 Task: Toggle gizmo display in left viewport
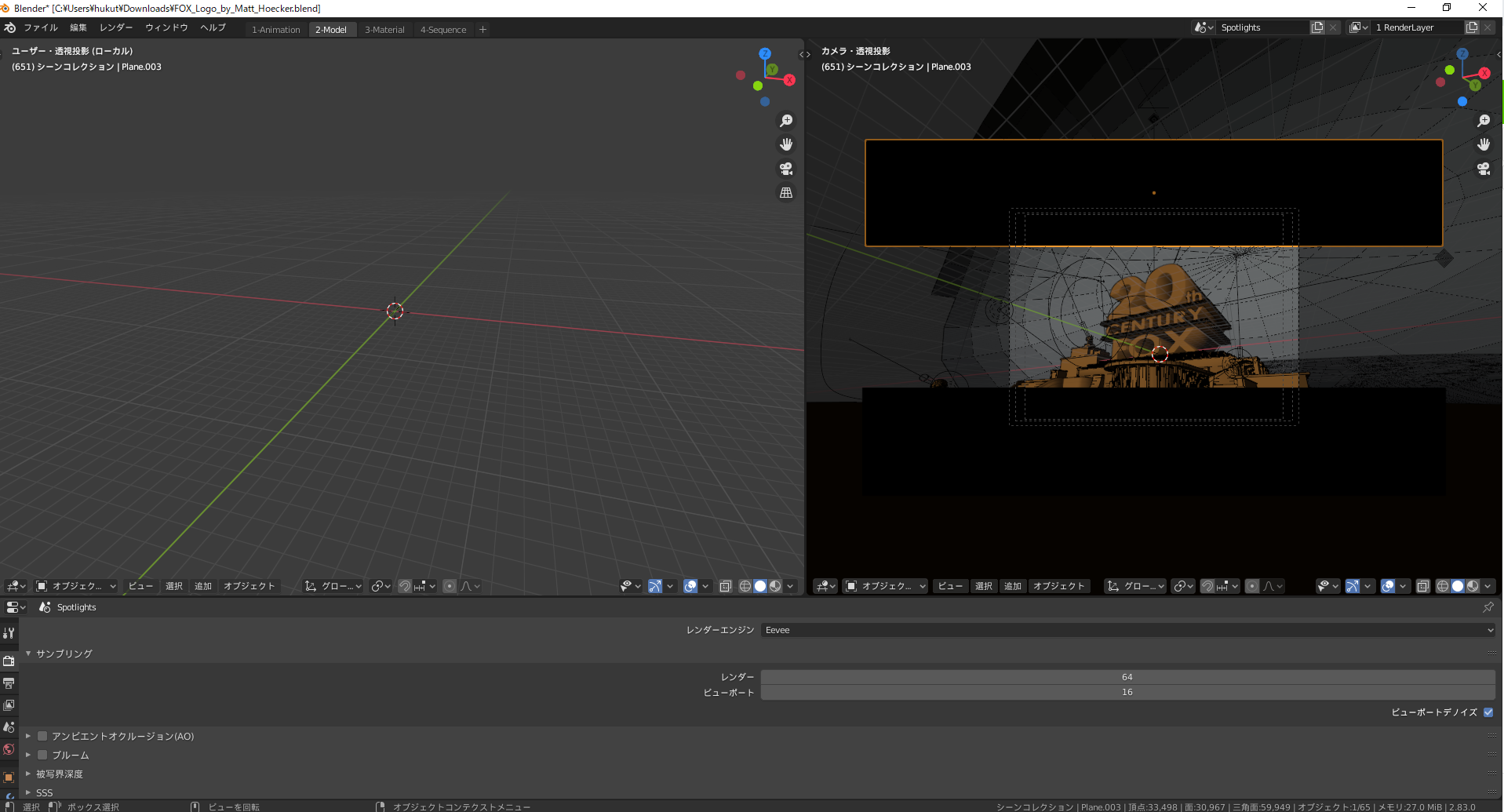[655, 586]
